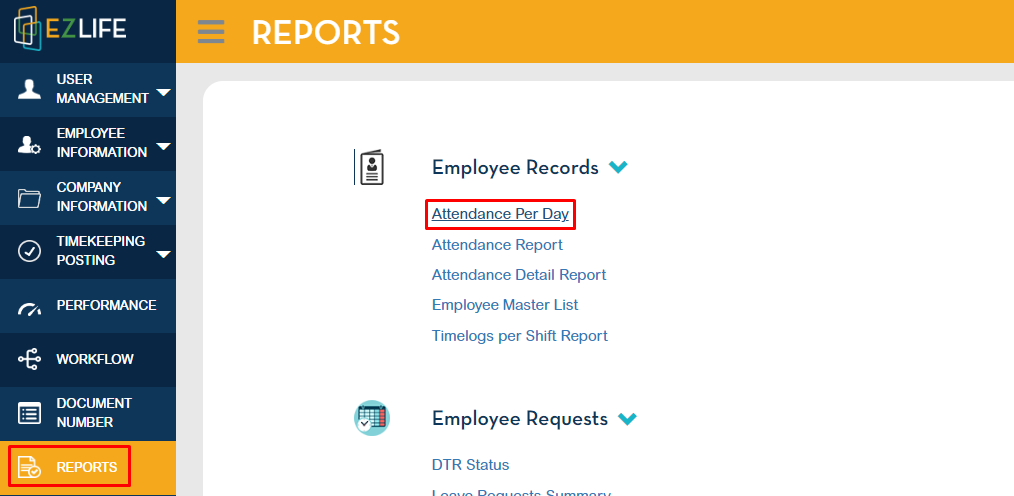Image resolution: width=1014 pixels, height=496 pixels.
Task: Click the Reports document icon
Action: (29, 467)
